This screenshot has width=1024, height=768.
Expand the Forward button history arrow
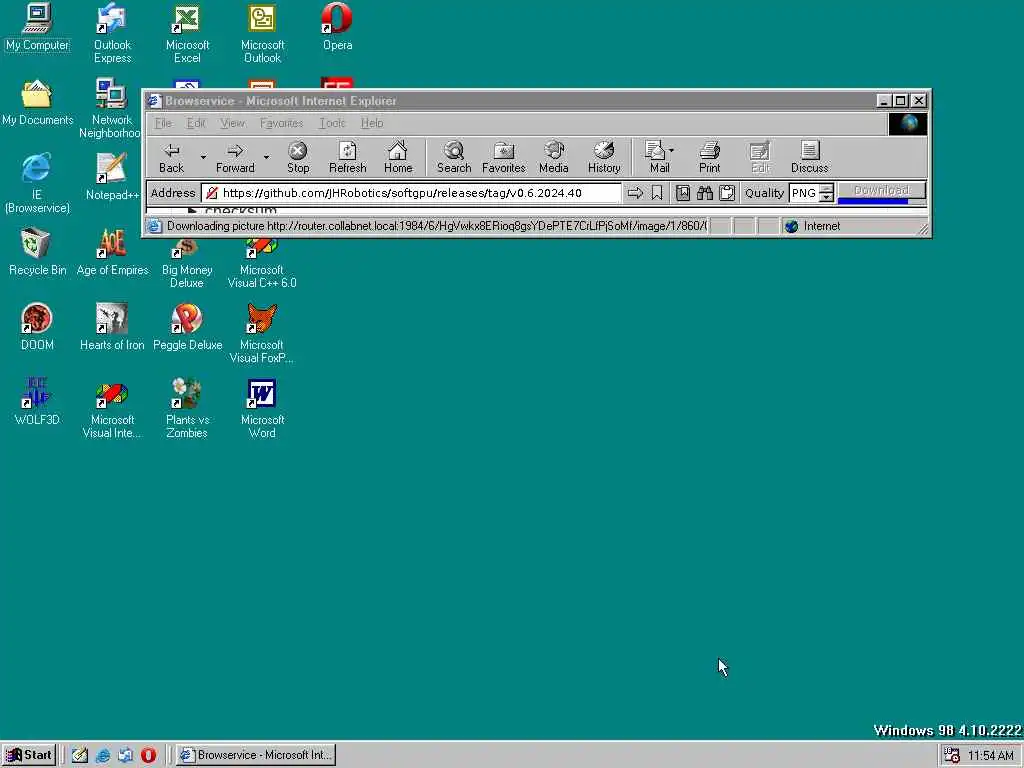tap(266, 157)
